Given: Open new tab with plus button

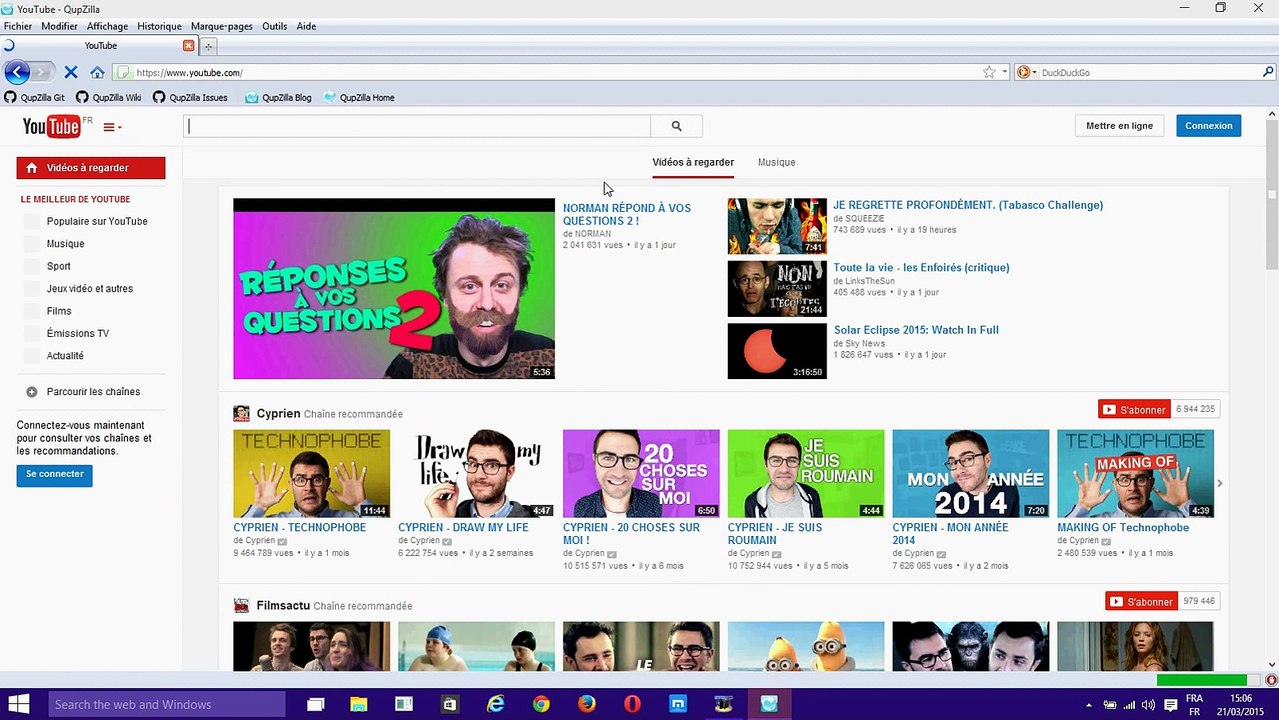Looking at the screenshot, I should (x=208, y=46).
